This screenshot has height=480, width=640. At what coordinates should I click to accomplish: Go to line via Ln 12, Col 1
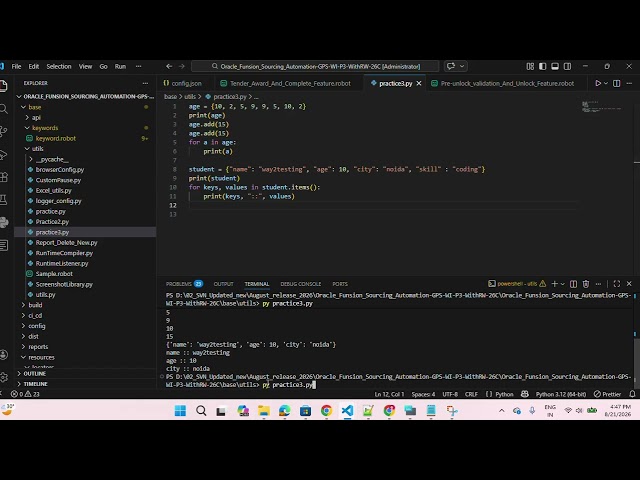tap(389, 394)
